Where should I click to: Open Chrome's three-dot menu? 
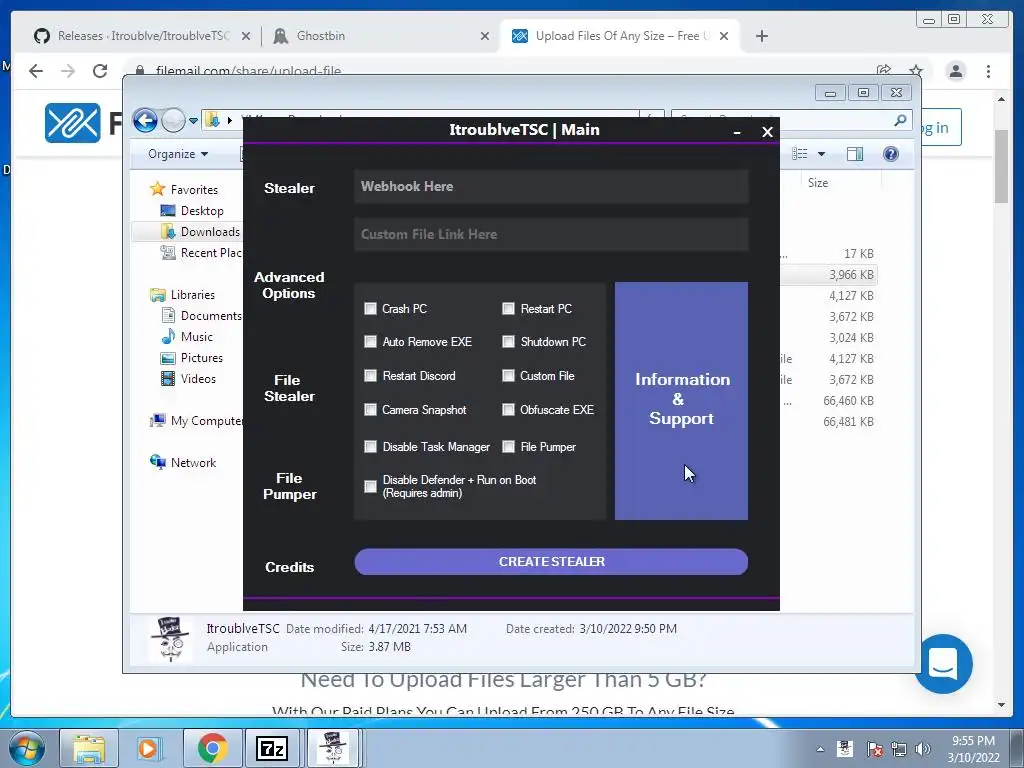989,71
